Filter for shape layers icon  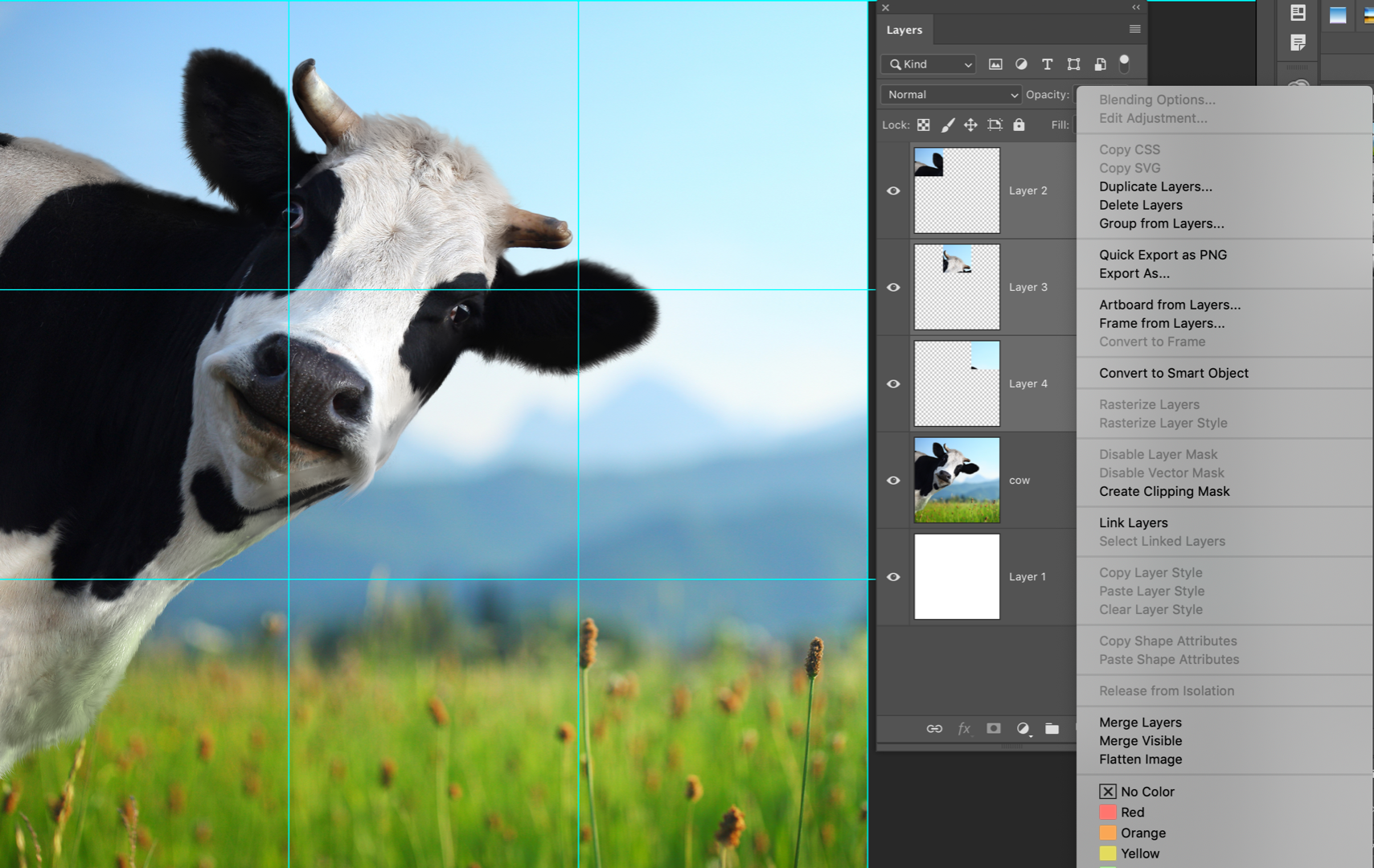point(1073,64)
